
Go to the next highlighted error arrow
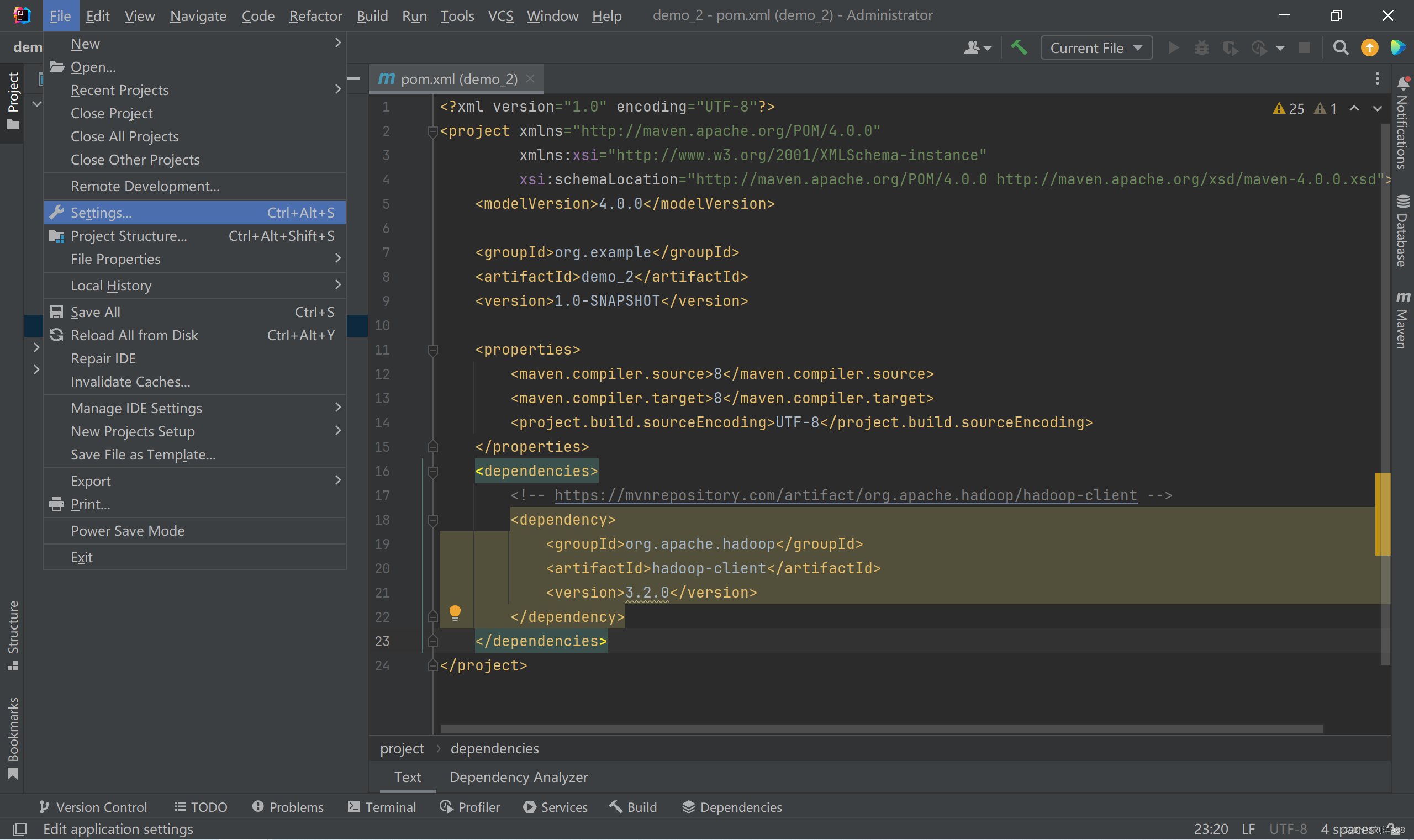(1376, 108)
